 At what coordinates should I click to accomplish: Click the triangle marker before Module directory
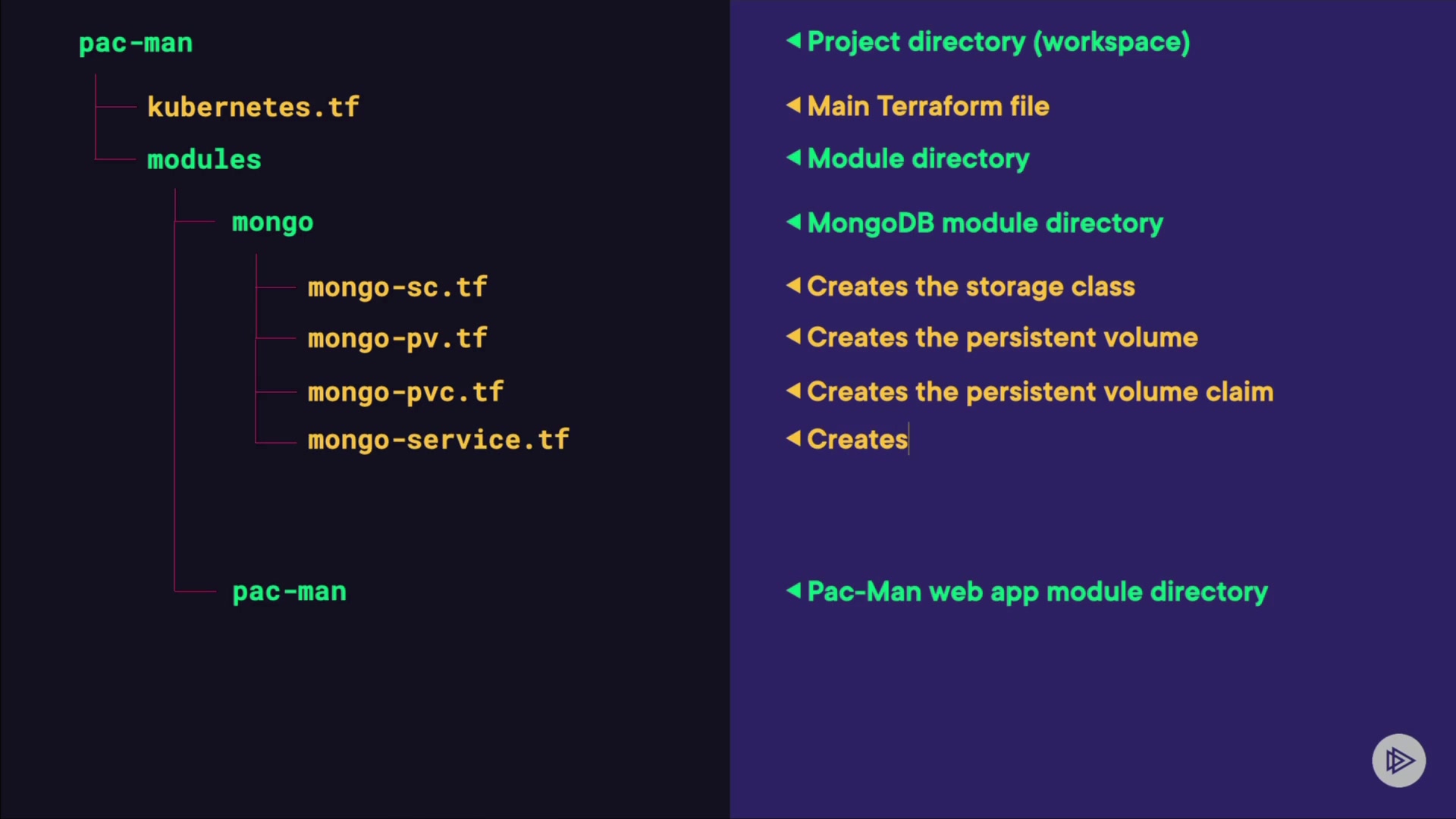[x=793, y=157]
